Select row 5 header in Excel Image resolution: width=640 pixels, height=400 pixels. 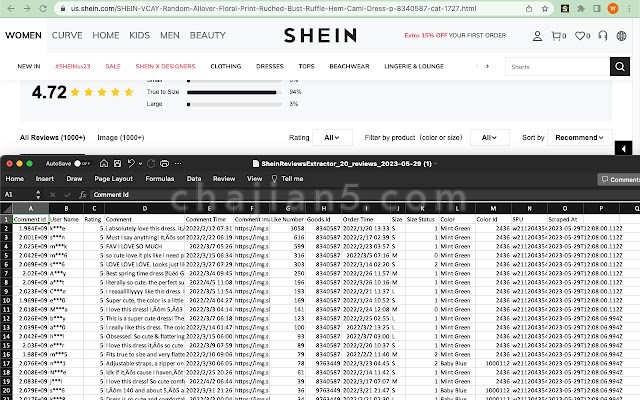[6, 255]
